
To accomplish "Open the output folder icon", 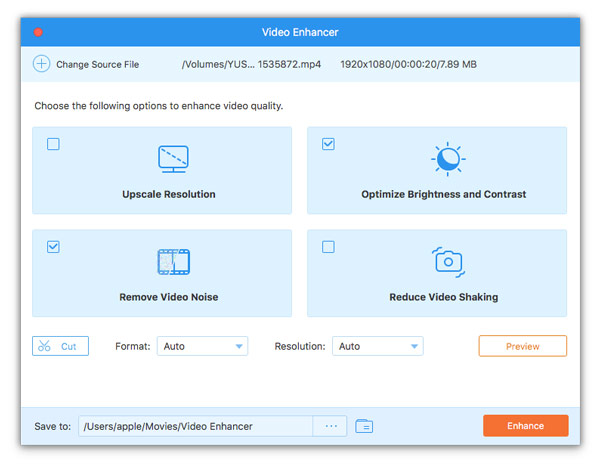I will 364,426.
